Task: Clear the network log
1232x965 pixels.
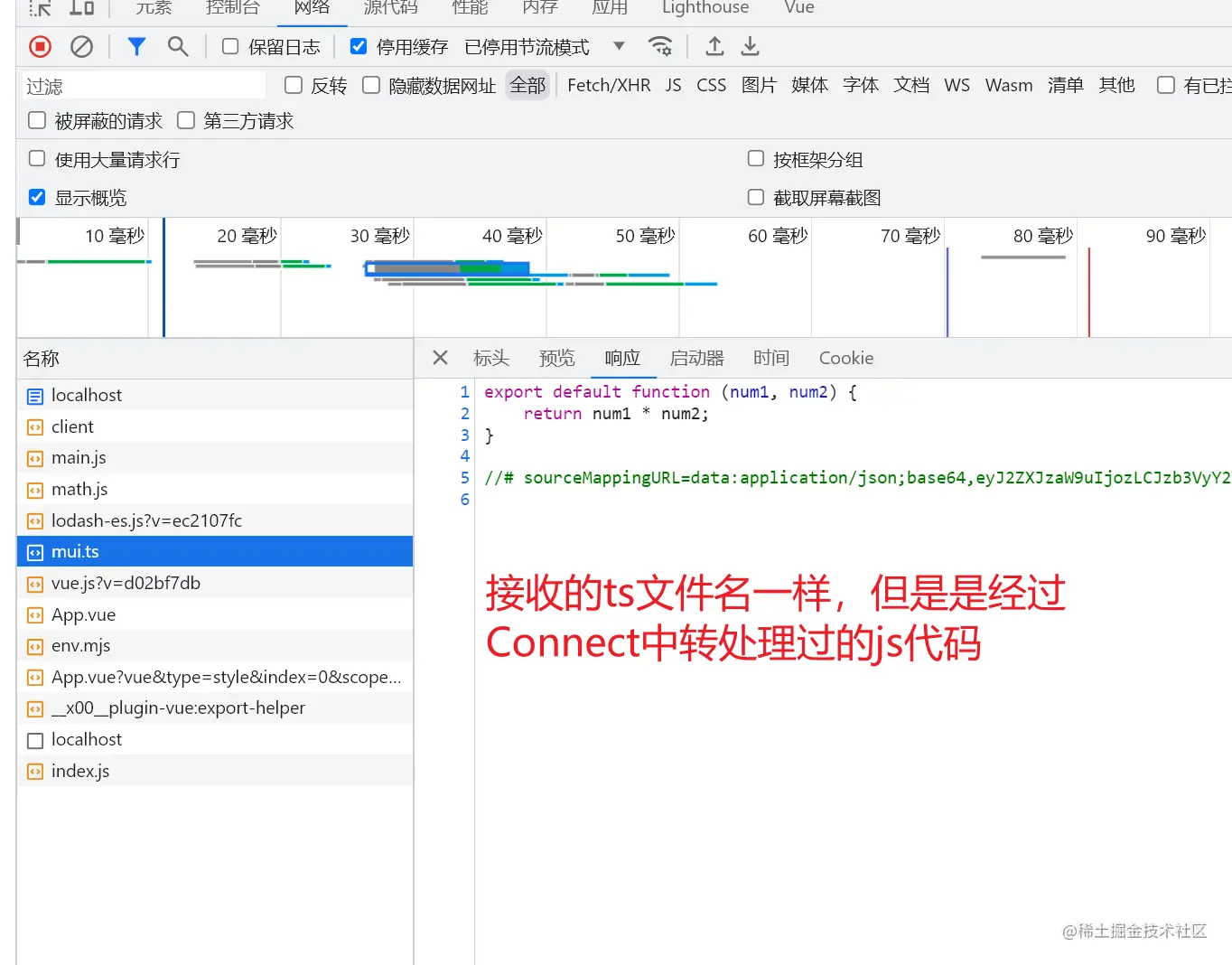Action: pos(81,46)
